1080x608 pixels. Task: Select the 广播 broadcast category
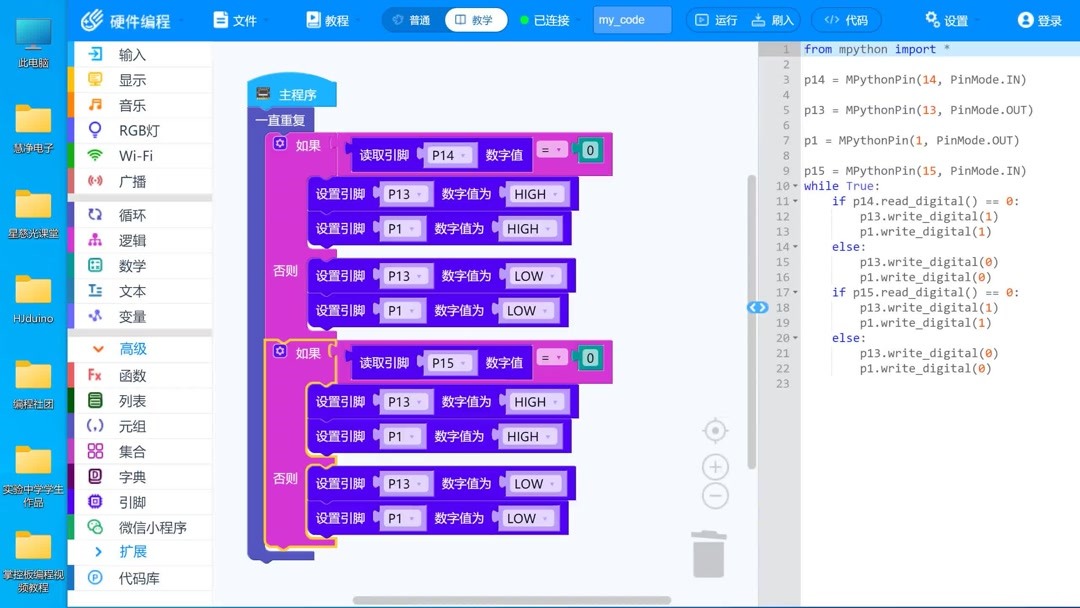(x=135, y=180)
